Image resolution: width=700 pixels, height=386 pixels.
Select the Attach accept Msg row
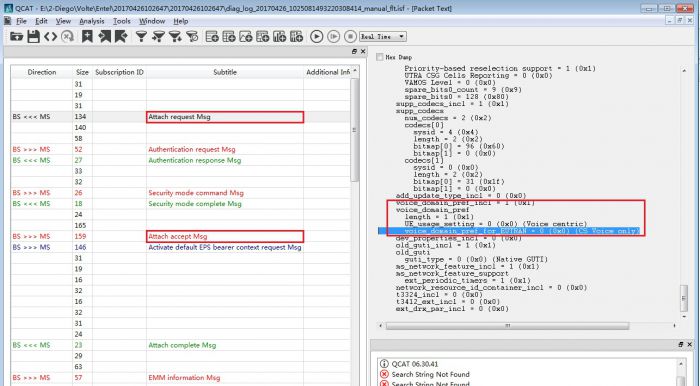coord(180,237)
